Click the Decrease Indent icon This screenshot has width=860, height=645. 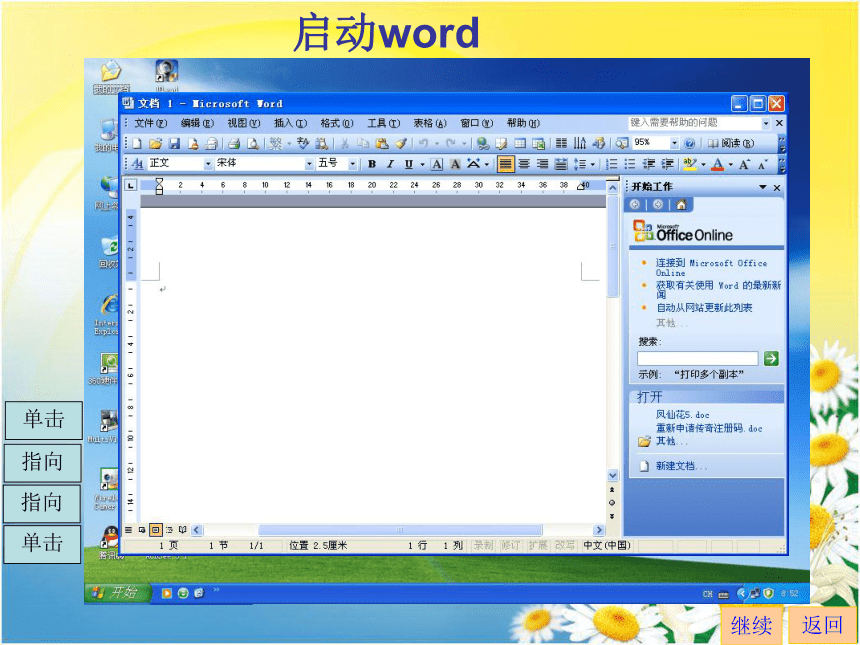click(649, 164)
